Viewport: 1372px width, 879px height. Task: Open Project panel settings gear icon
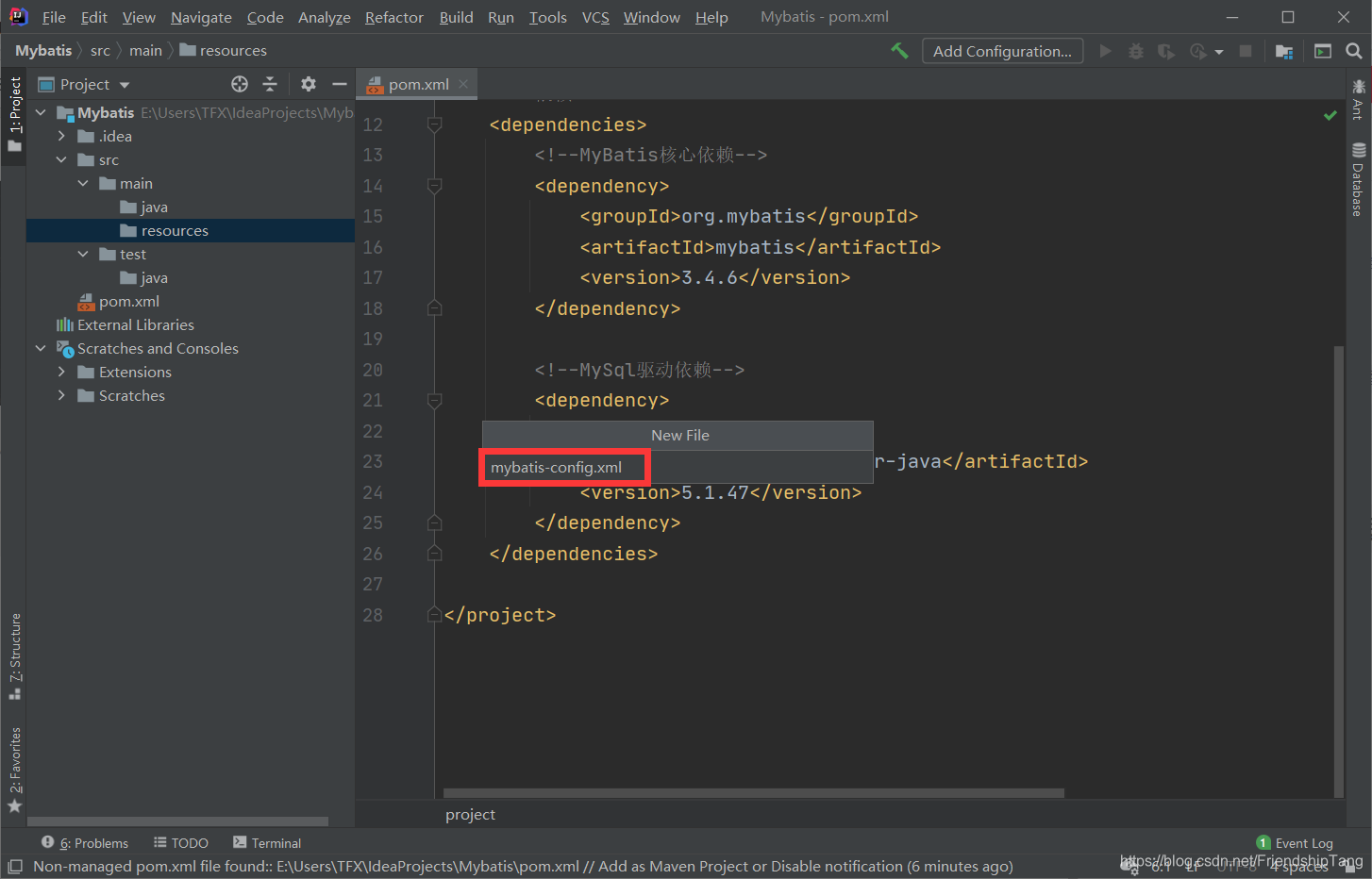point(309,84)
